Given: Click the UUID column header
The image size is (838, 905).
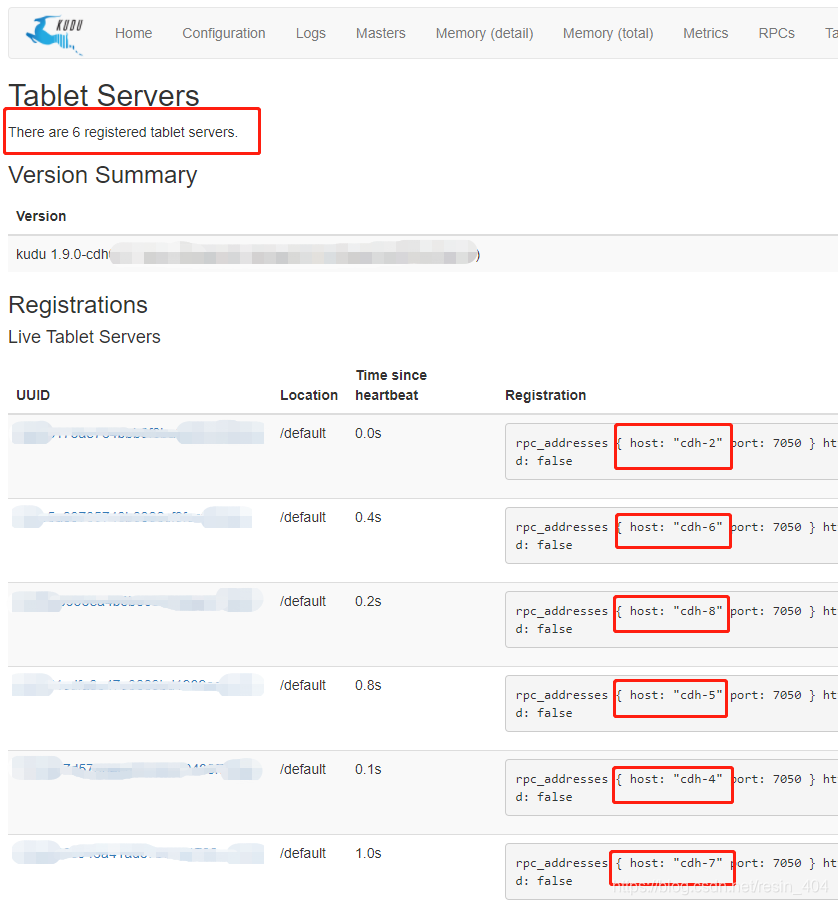Looking at the screenshot, I should point(33,395).
